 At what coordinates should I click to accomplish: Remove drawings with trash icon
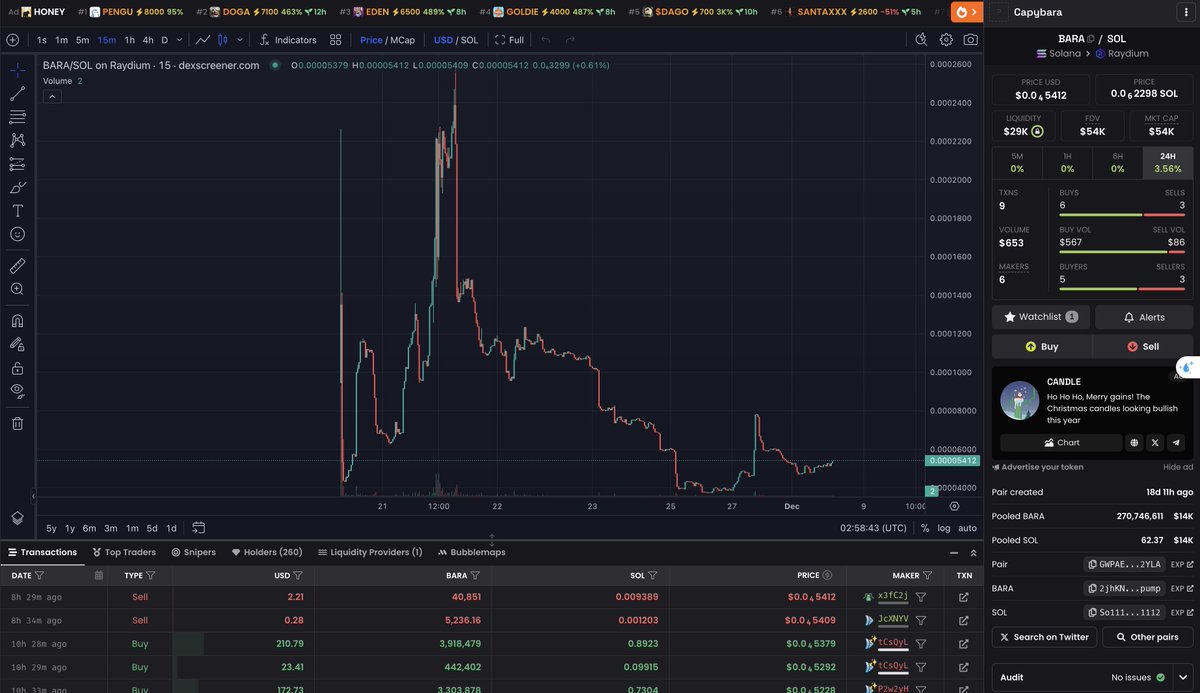point(17,423)
